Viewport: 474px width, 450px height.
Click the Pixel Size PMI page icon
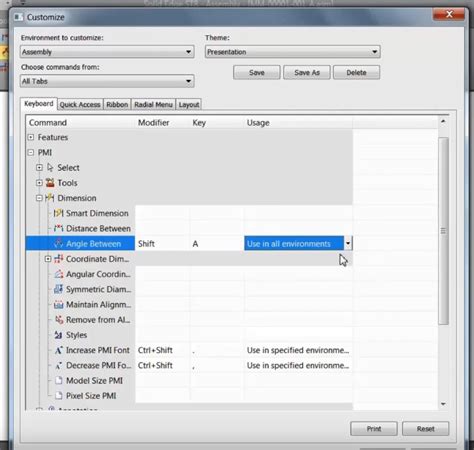[x=59, y=396]
